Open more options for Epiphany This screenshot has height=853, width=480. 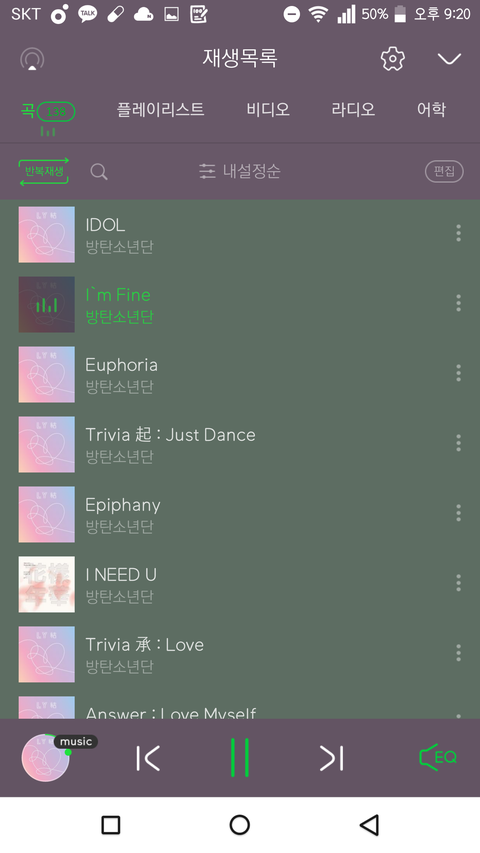(x=458, y=512)
